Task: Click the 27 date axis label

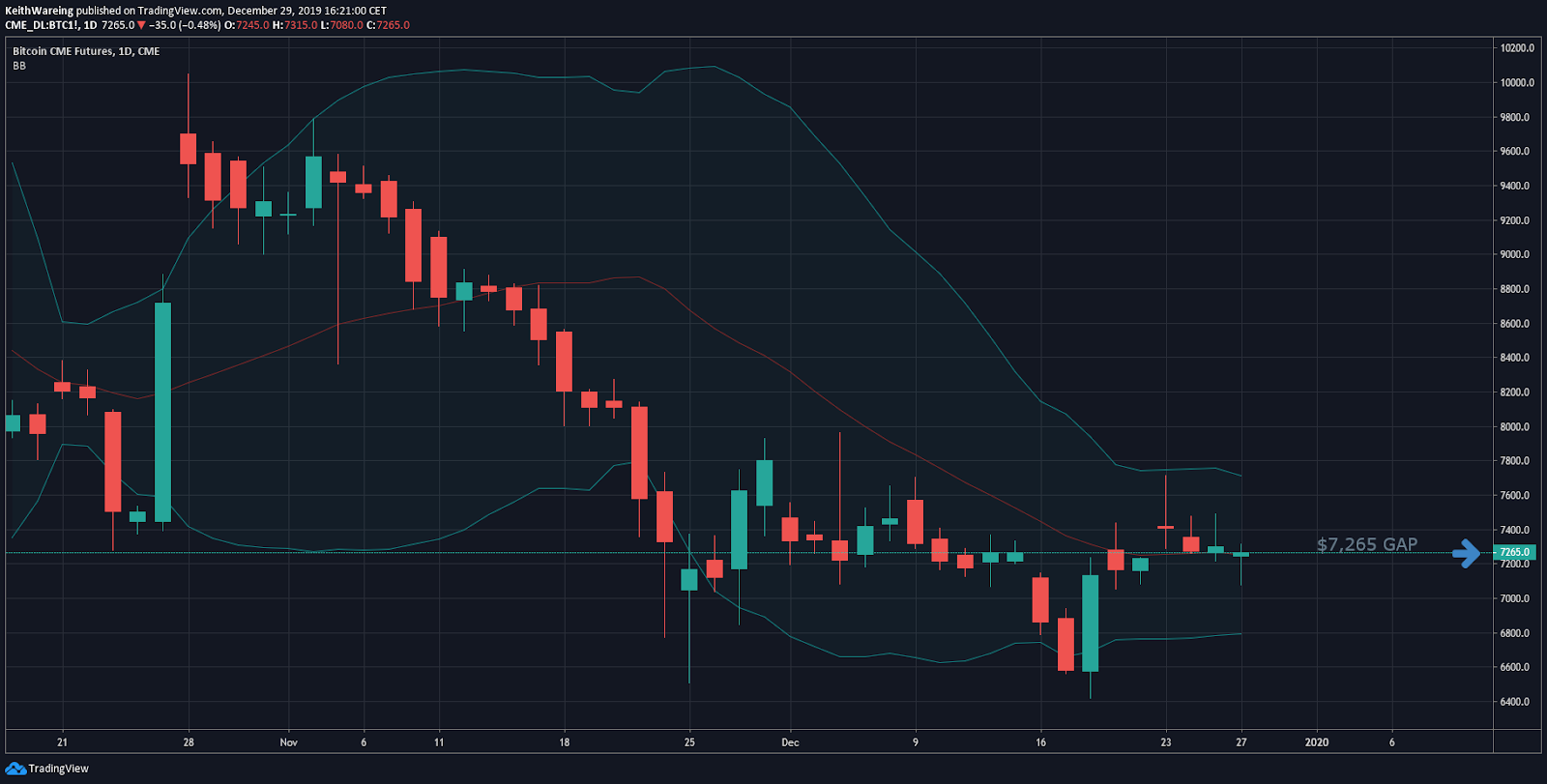Action: point(1241,742)
